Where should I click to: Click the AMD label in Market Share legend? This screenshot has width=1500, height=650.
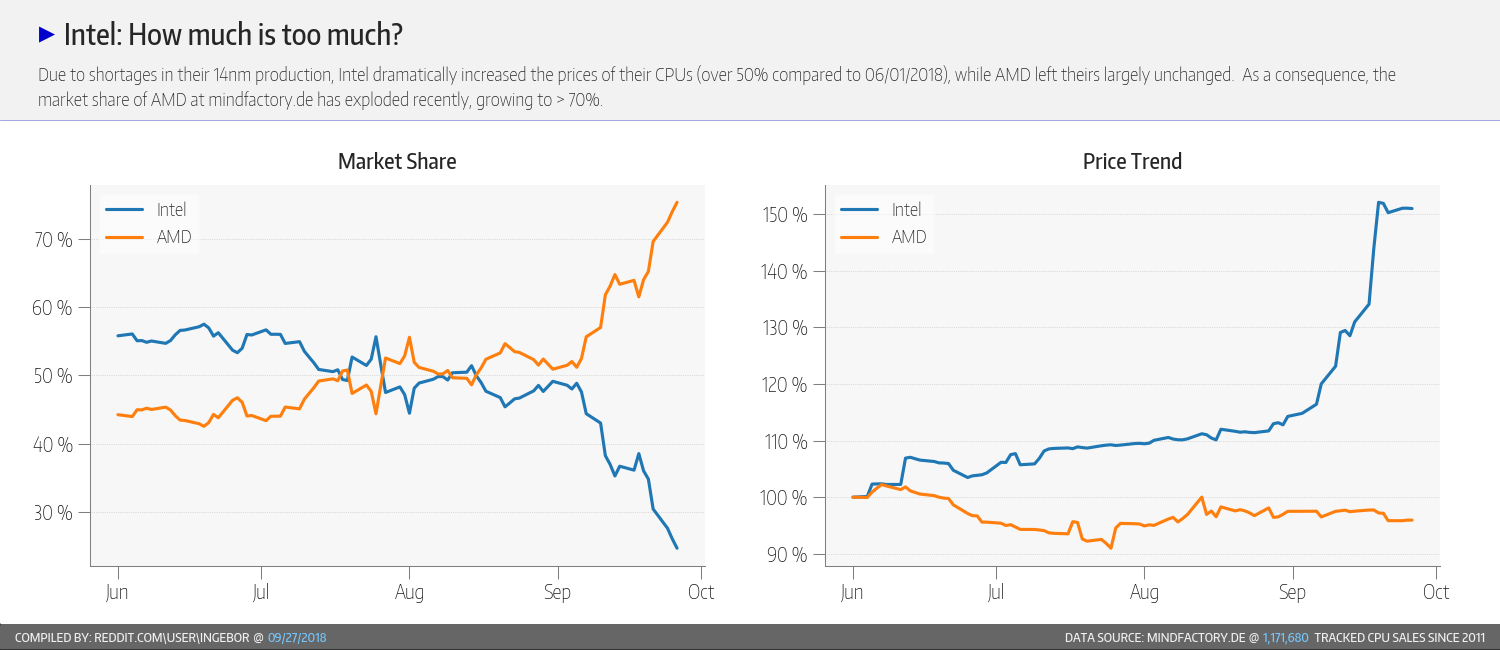174,237
